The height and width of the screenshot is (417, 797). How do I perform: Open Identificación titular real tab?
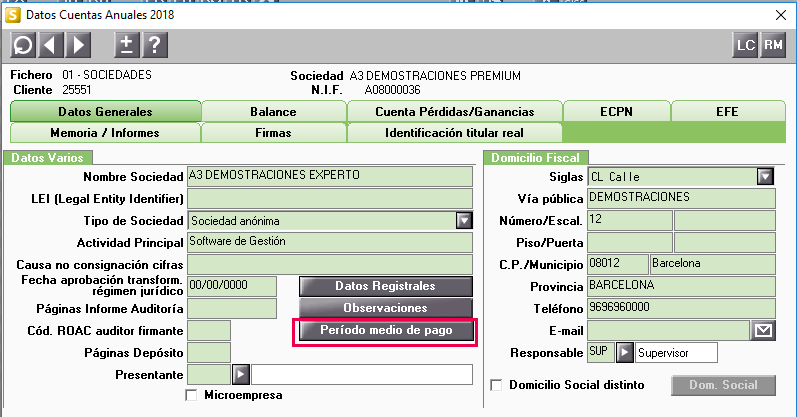pos(454,133)
